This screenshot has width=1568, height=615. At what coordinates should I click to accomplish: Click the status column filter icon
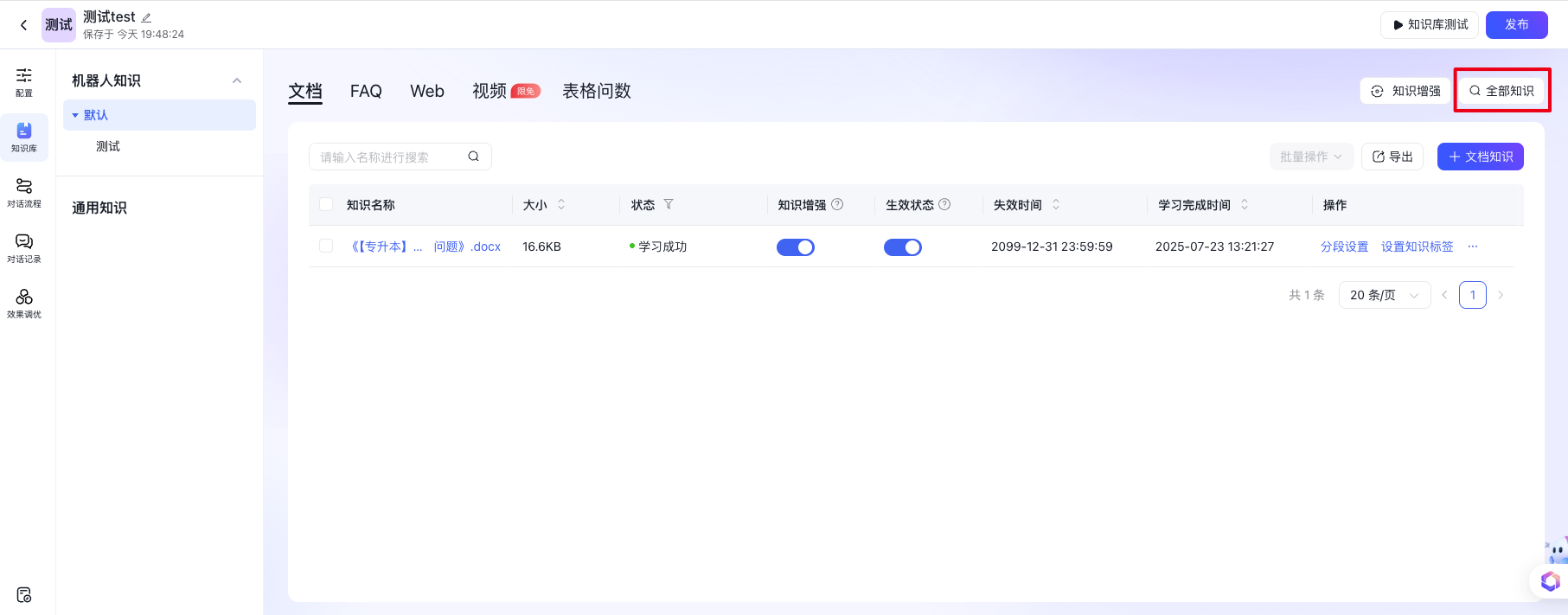point(669,205)
